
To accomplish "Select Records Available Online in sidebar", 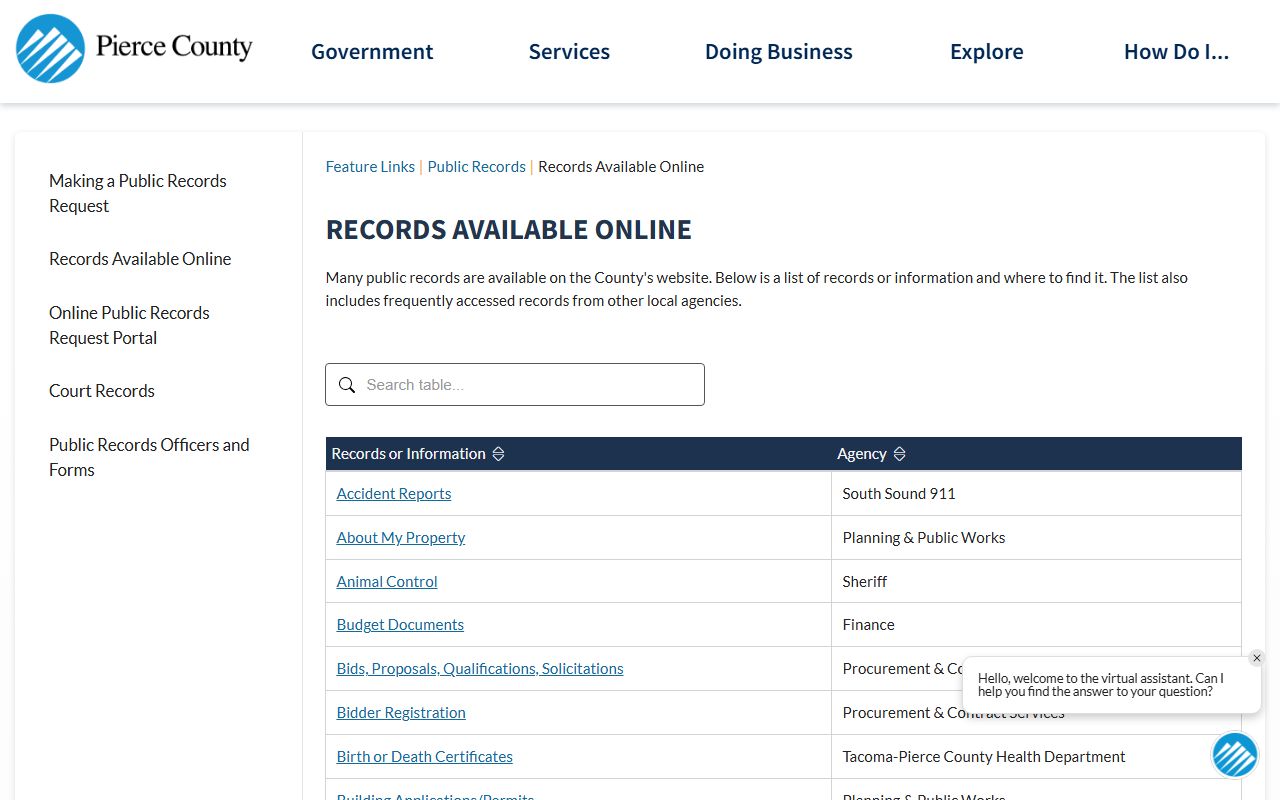I will point(140,259).
